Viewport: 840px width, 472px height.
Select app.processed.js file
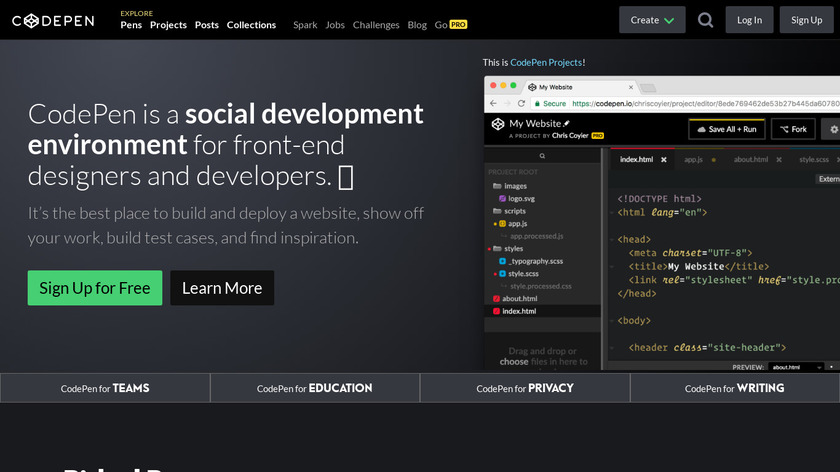(536, 236)
